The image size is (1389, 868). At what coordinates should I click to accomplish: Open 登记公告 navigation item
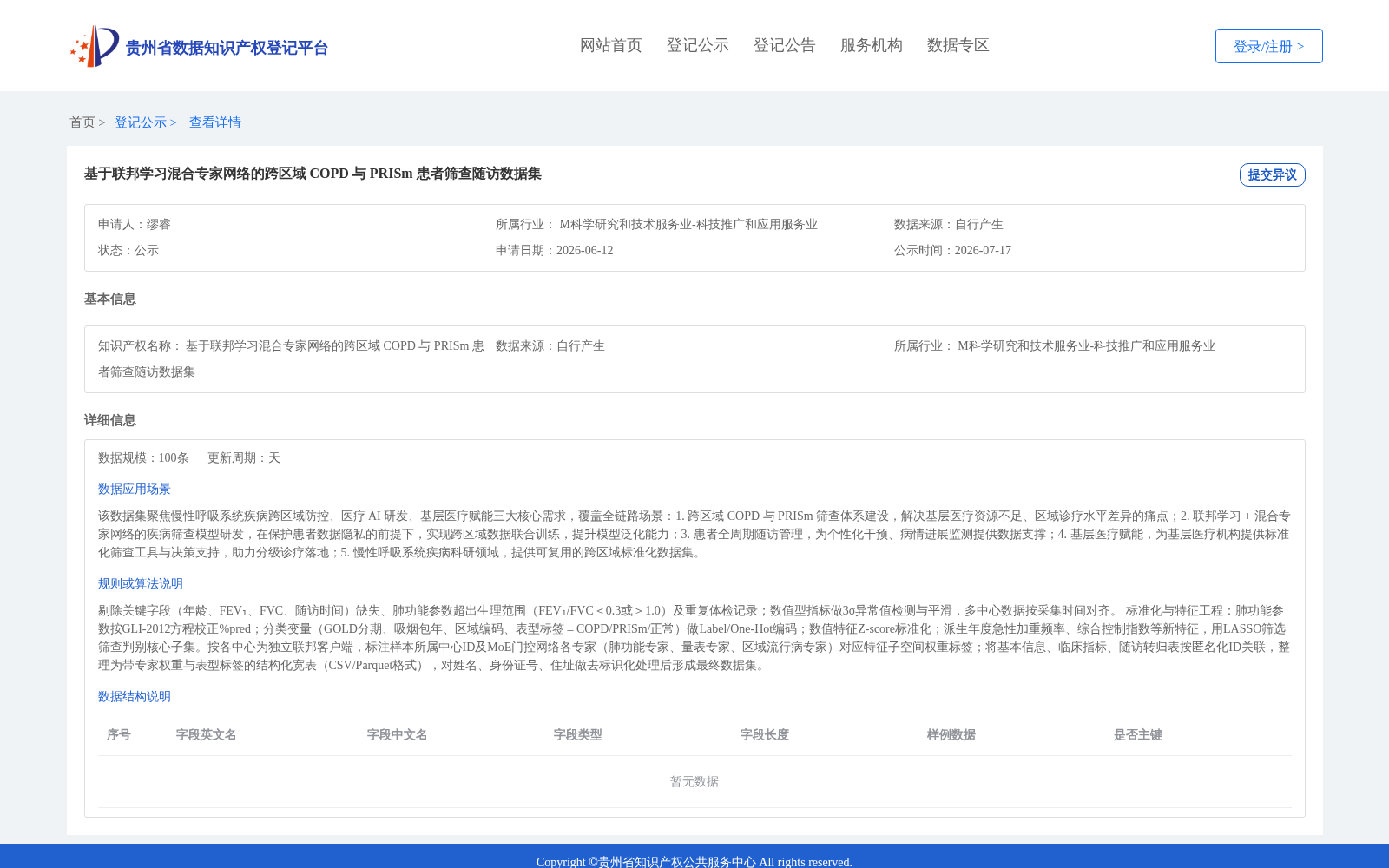(x=785, y=45)
